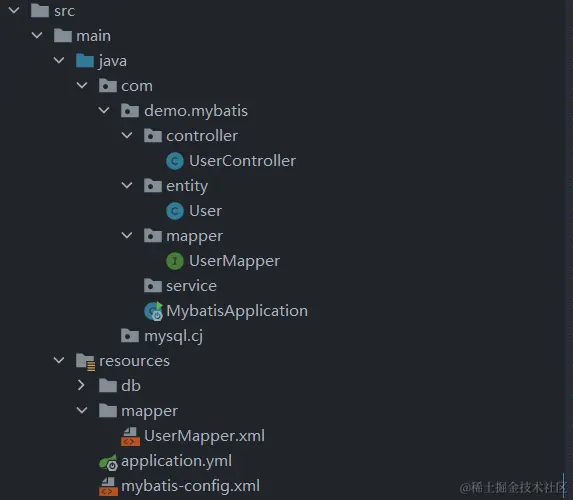Select the MybatisApplication file name
The width and height of the screenshot is (573, 500).
pyautogui.click(x=237, y=311)
